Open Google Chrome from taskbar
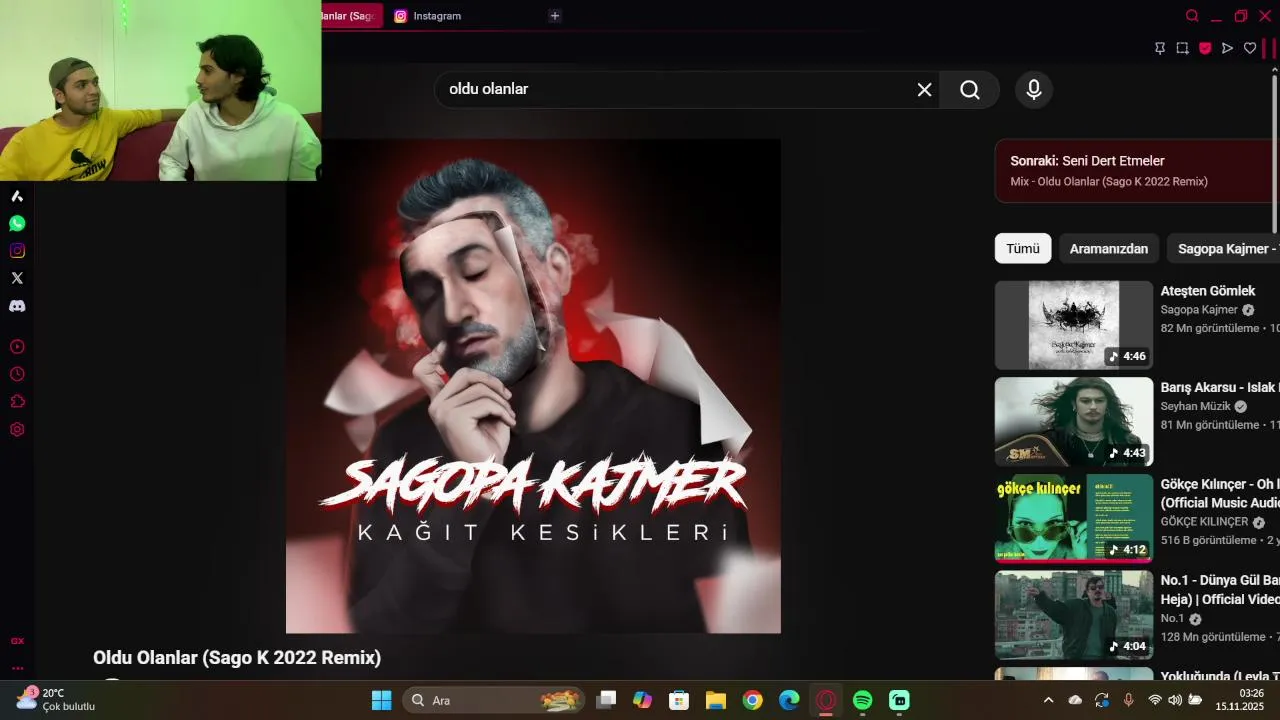The height and width of the screenshot is (720, 1280). click(x=753, y=700)
